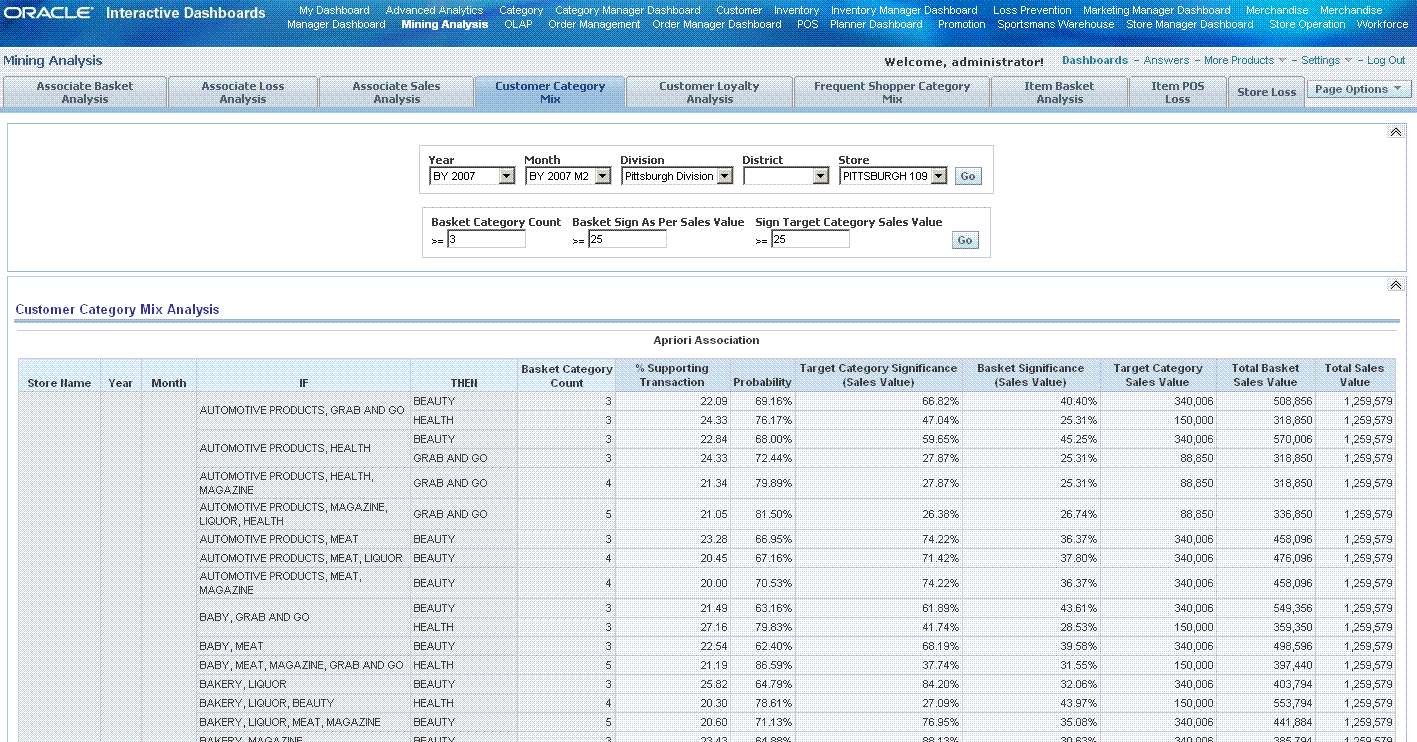Open the Inventory Manager Dashboard link
1417x742 pixels.
pyautogui.click(x=904, y=10)
